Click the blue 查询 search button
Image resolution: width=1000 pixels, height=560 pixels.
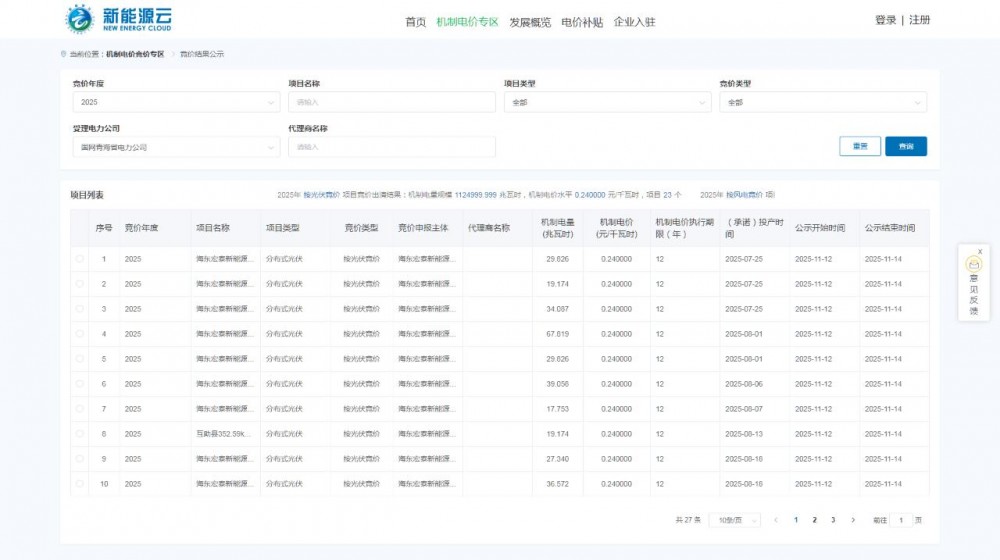tap(905, 146)
